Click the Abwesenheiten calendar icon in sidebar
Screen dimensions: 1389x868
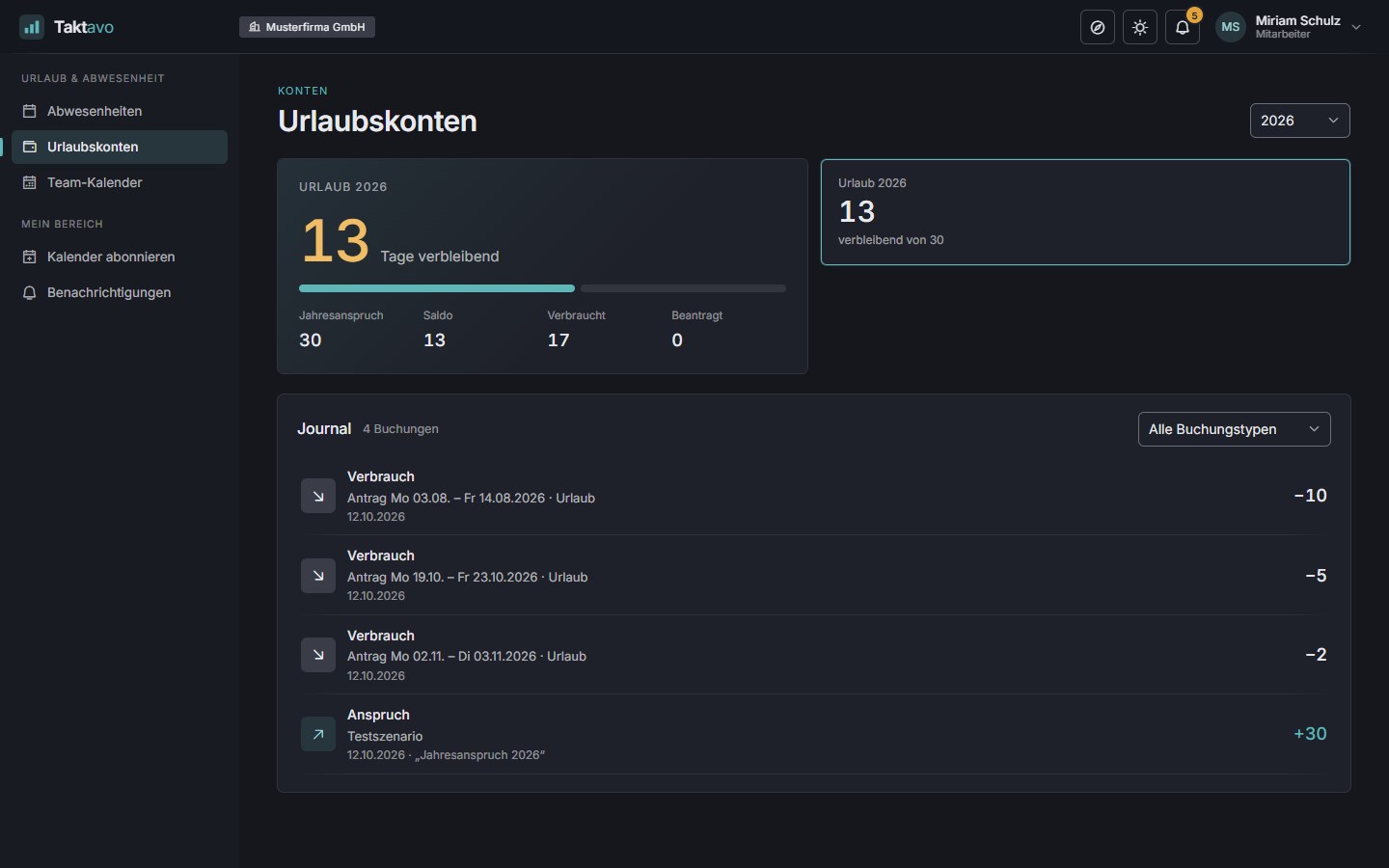click(30, 111)
